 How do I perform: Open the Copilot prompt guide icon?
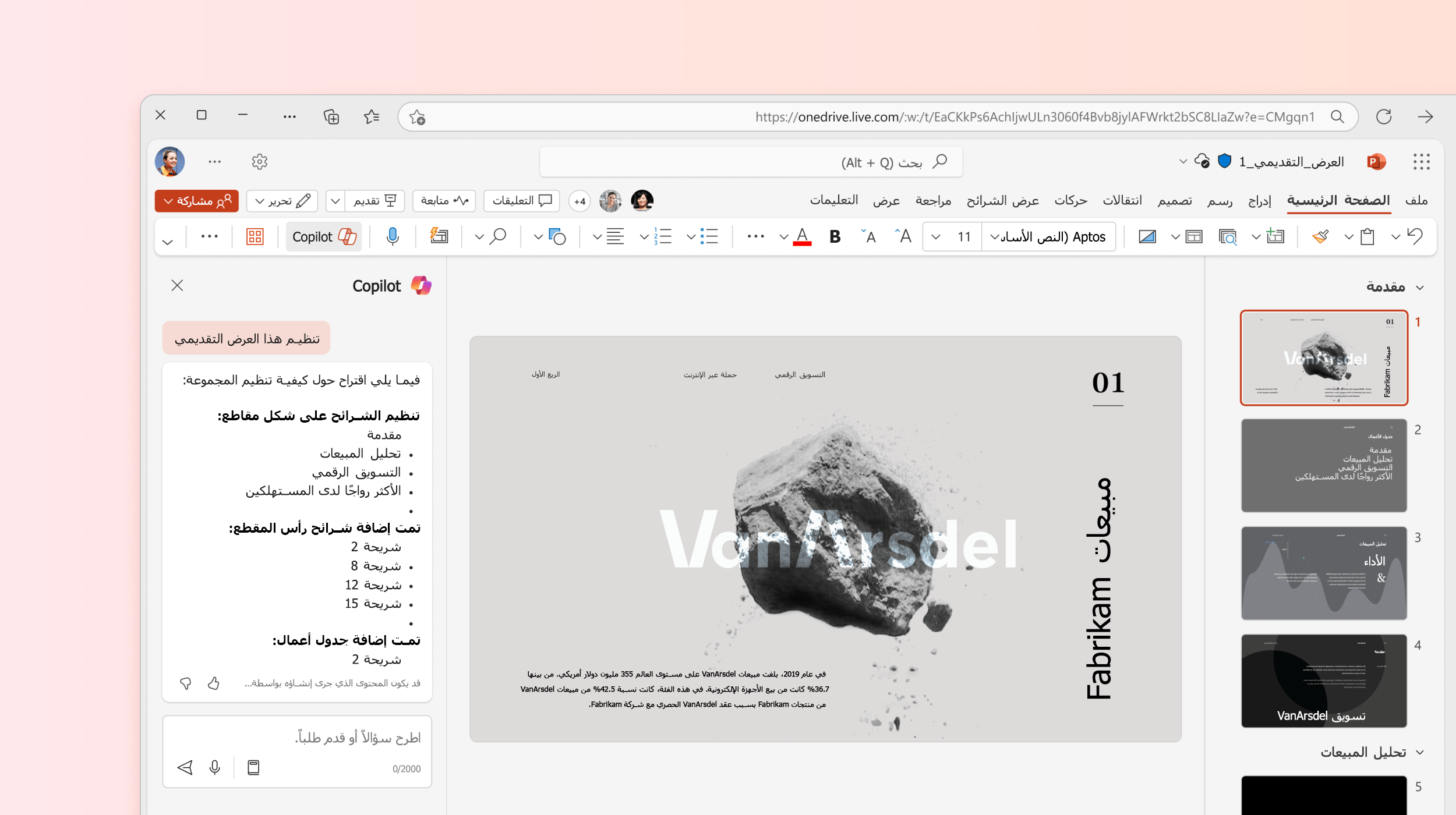[253, 767]
